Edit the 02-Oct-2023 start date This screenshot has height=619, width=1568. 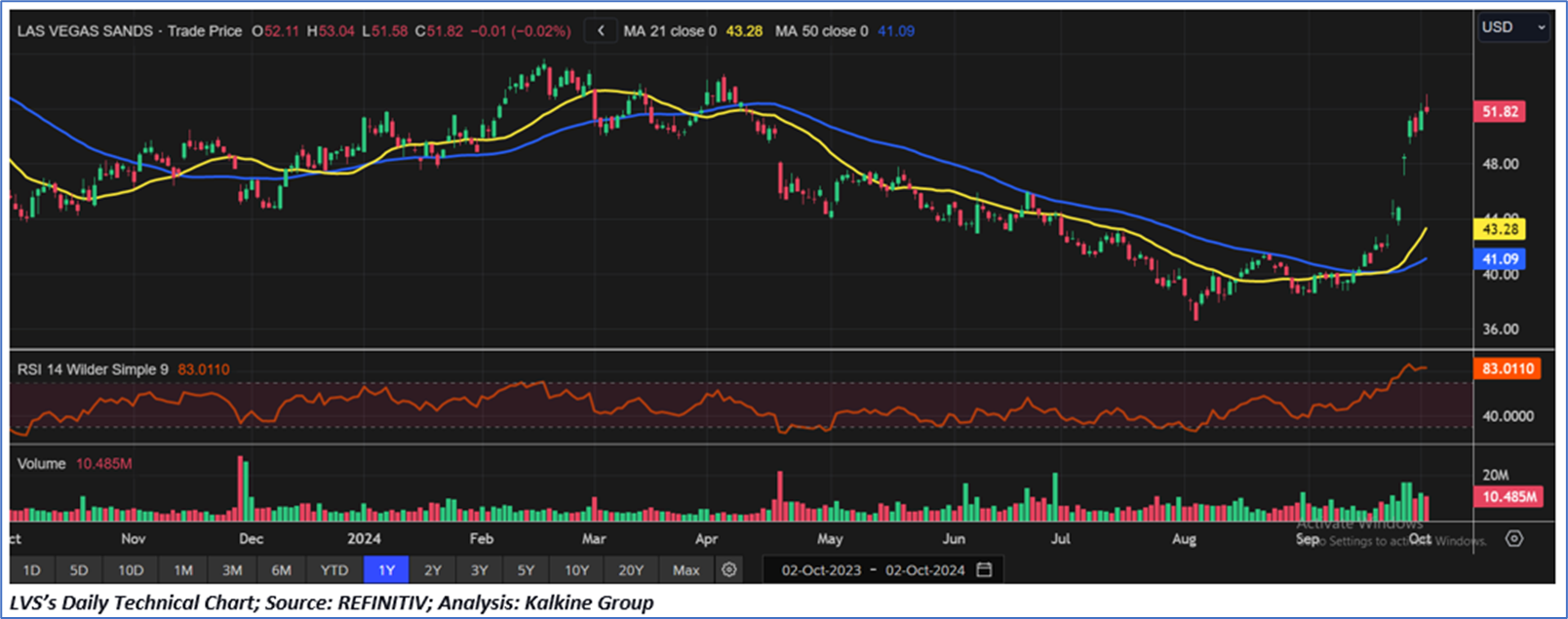point(821,570)
